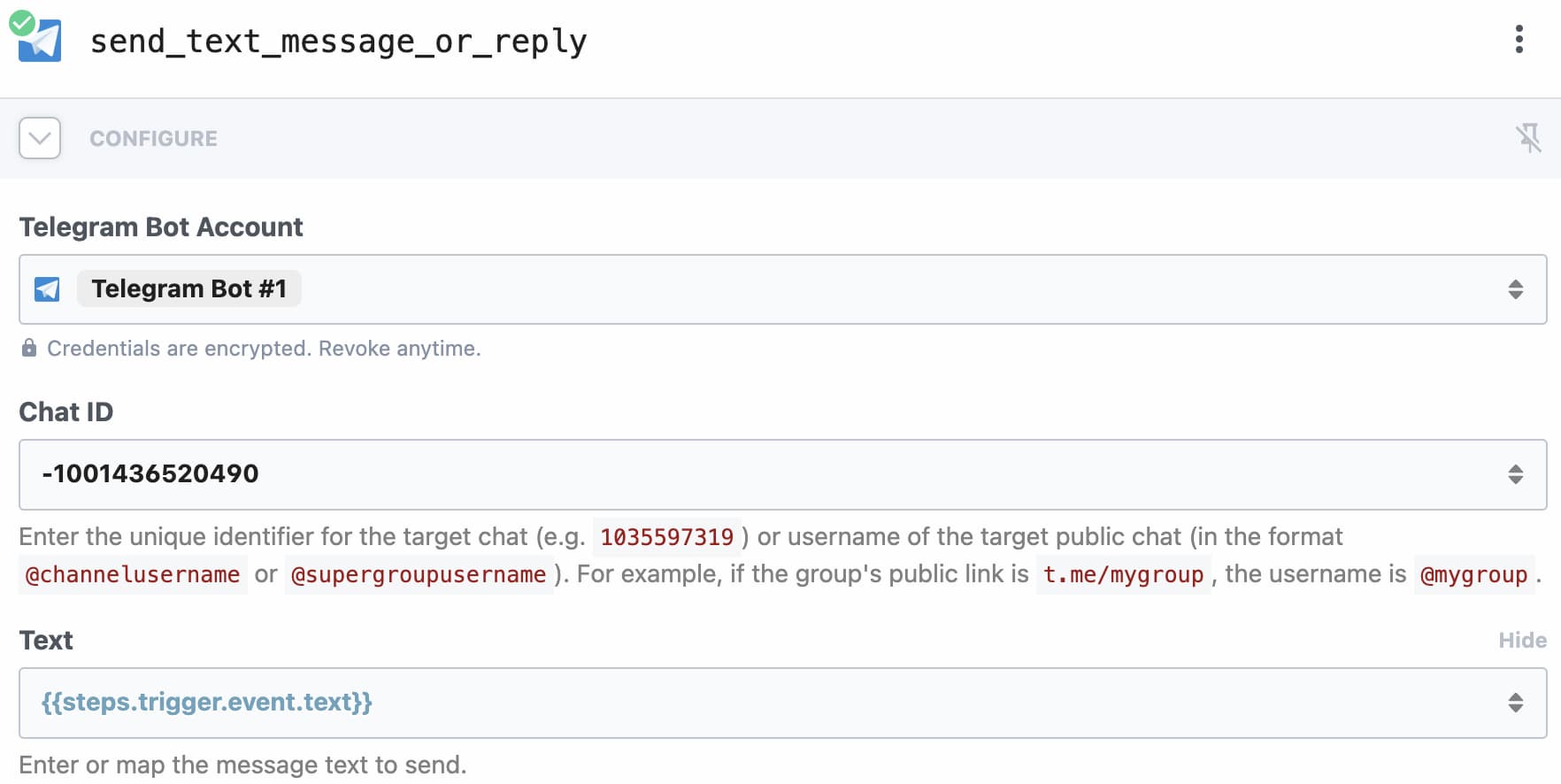Screen dimensions: 1561x784
Task: Select the Telegram Bot #1 account chip
Action: [x=189, y=289]
